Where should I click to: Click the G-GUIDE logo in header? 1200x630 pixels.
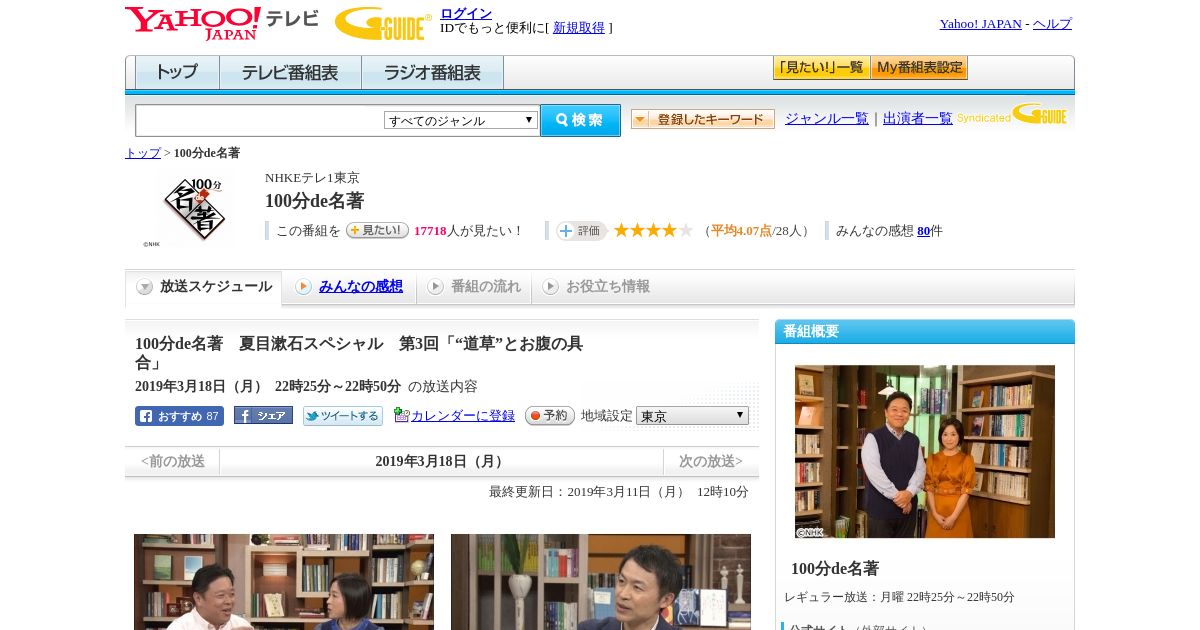383,23
